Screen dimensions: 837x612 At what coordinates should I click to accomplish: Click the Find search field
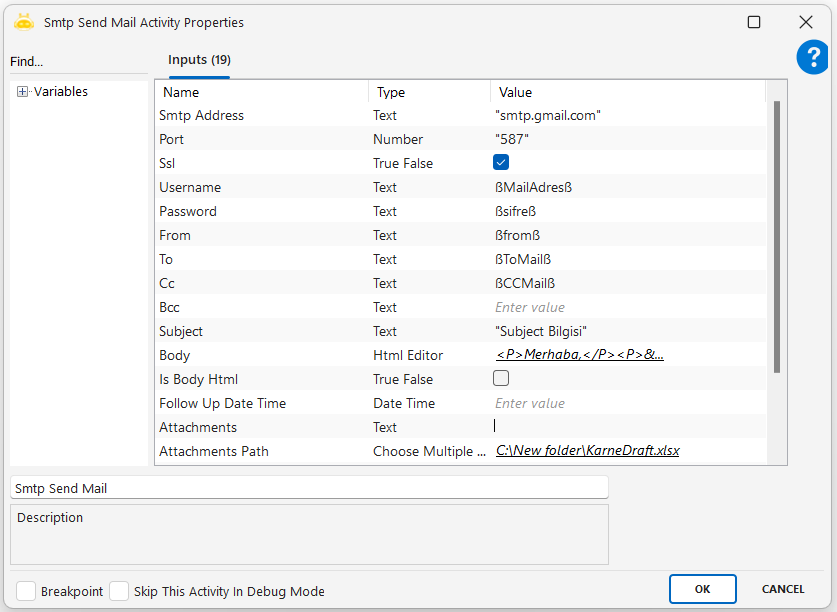tap(78, 62)
